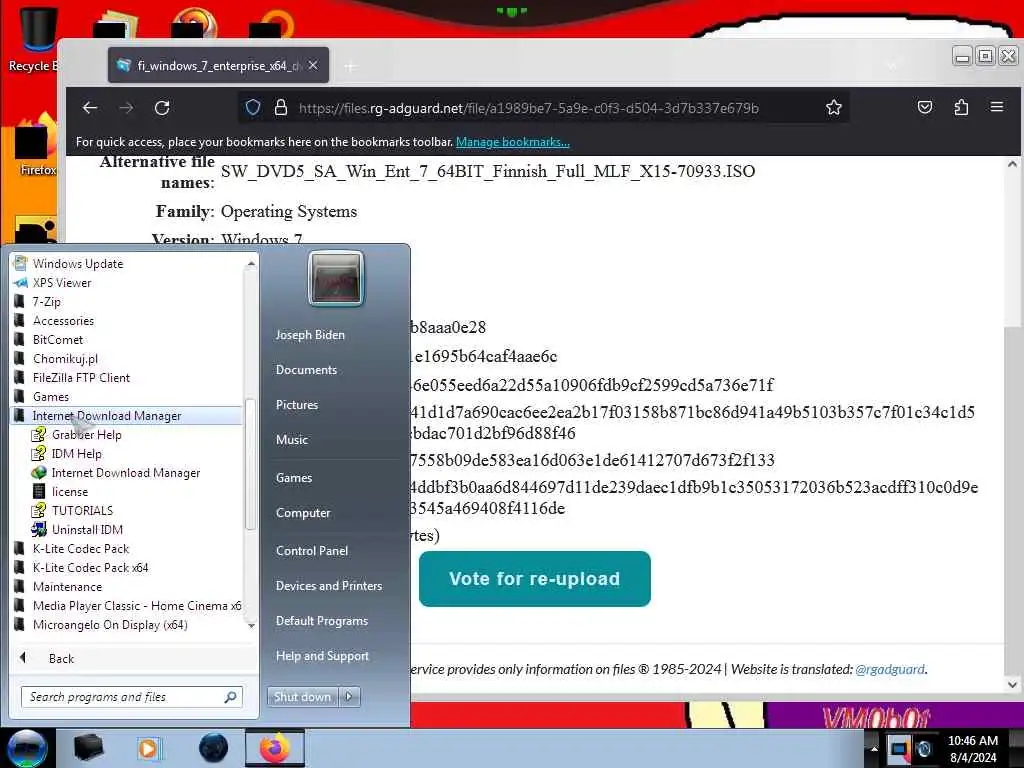Viewport: 1024px width, 768px height.
Task: Click the Shut down button
Action: click(302, 697)
